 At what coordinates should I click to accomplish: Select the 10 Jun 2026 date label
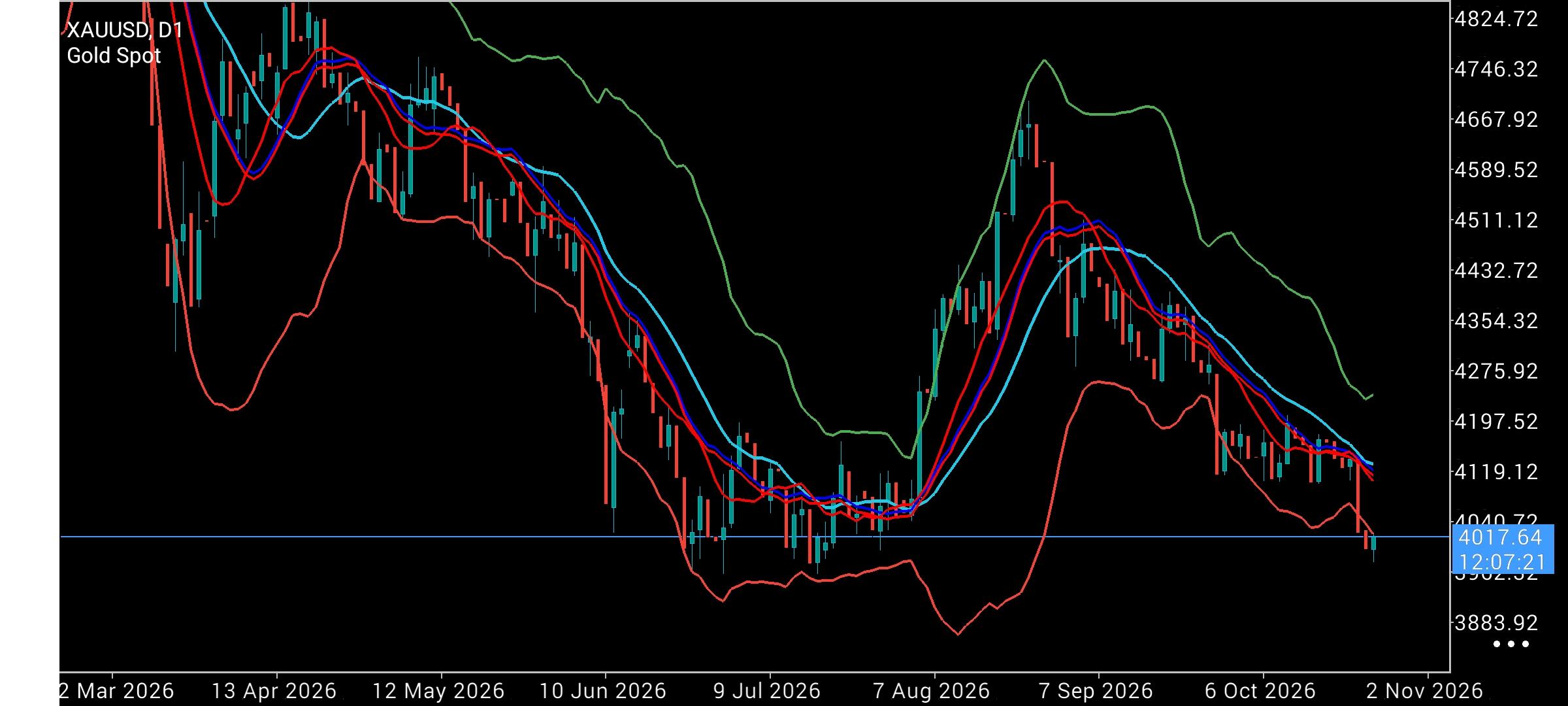pos(603,691)
